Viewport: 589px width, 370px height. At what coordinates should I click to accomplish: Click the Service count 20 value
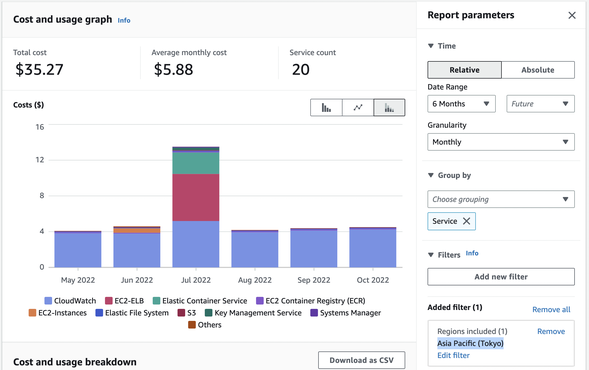[301, 70]
